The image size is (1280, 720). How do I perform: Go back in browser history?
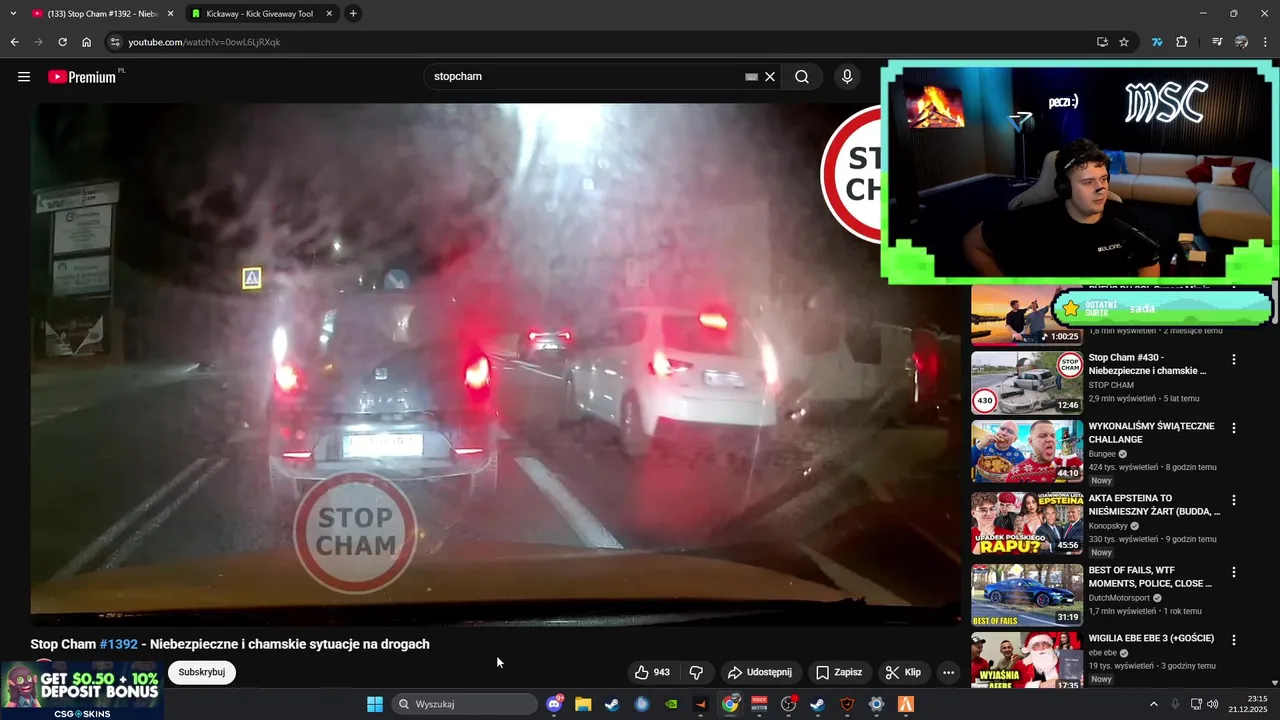14,42
